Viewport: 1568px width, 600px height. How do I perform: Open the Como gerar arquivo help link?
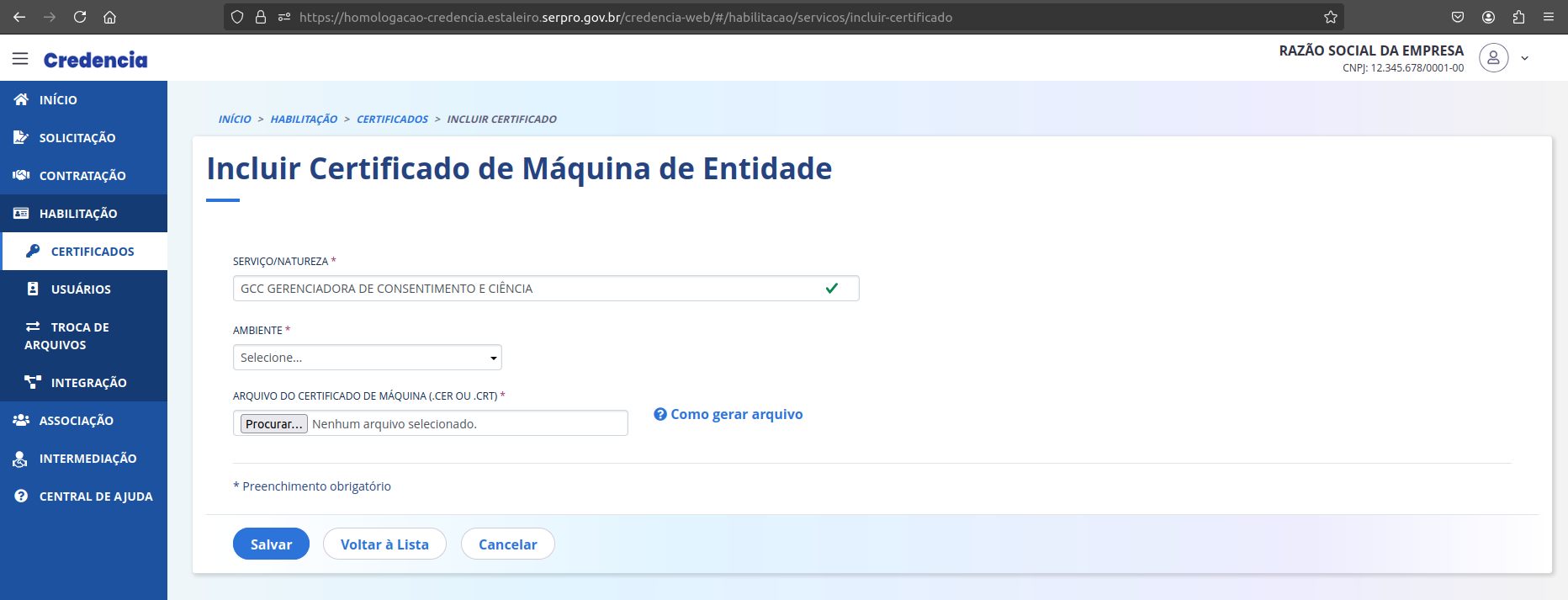point(728,414)
